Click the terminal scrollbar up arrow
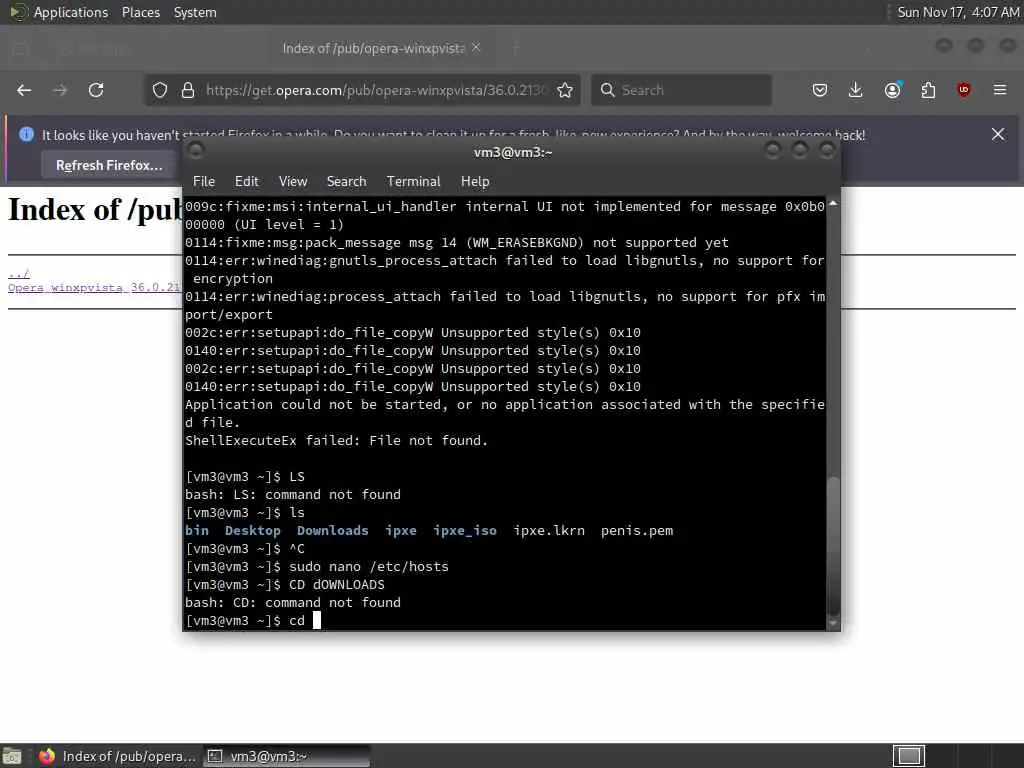 [x=833, y=204]
